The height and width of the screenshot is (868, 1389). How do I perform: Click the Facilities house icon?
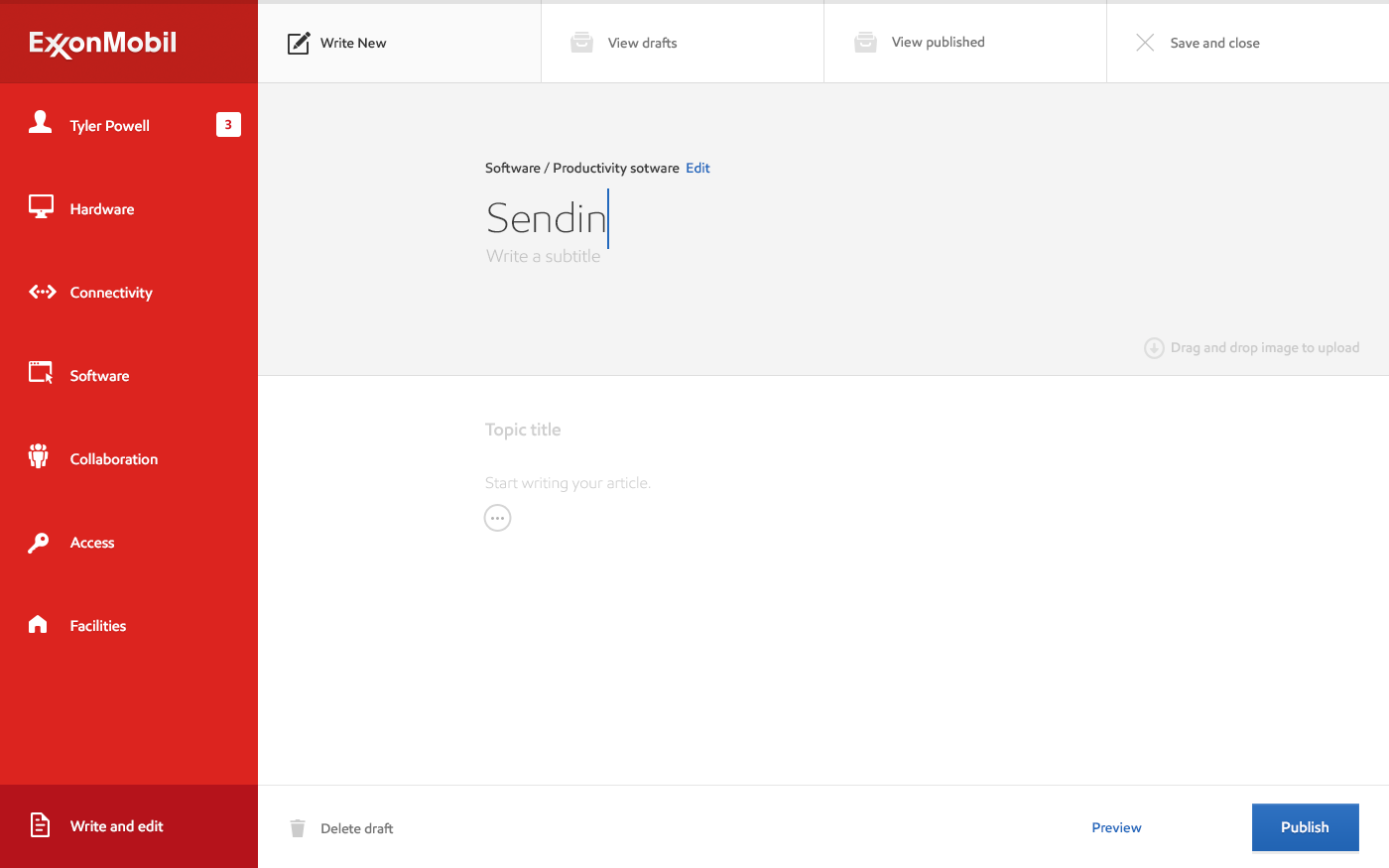[x=38, y=624]
